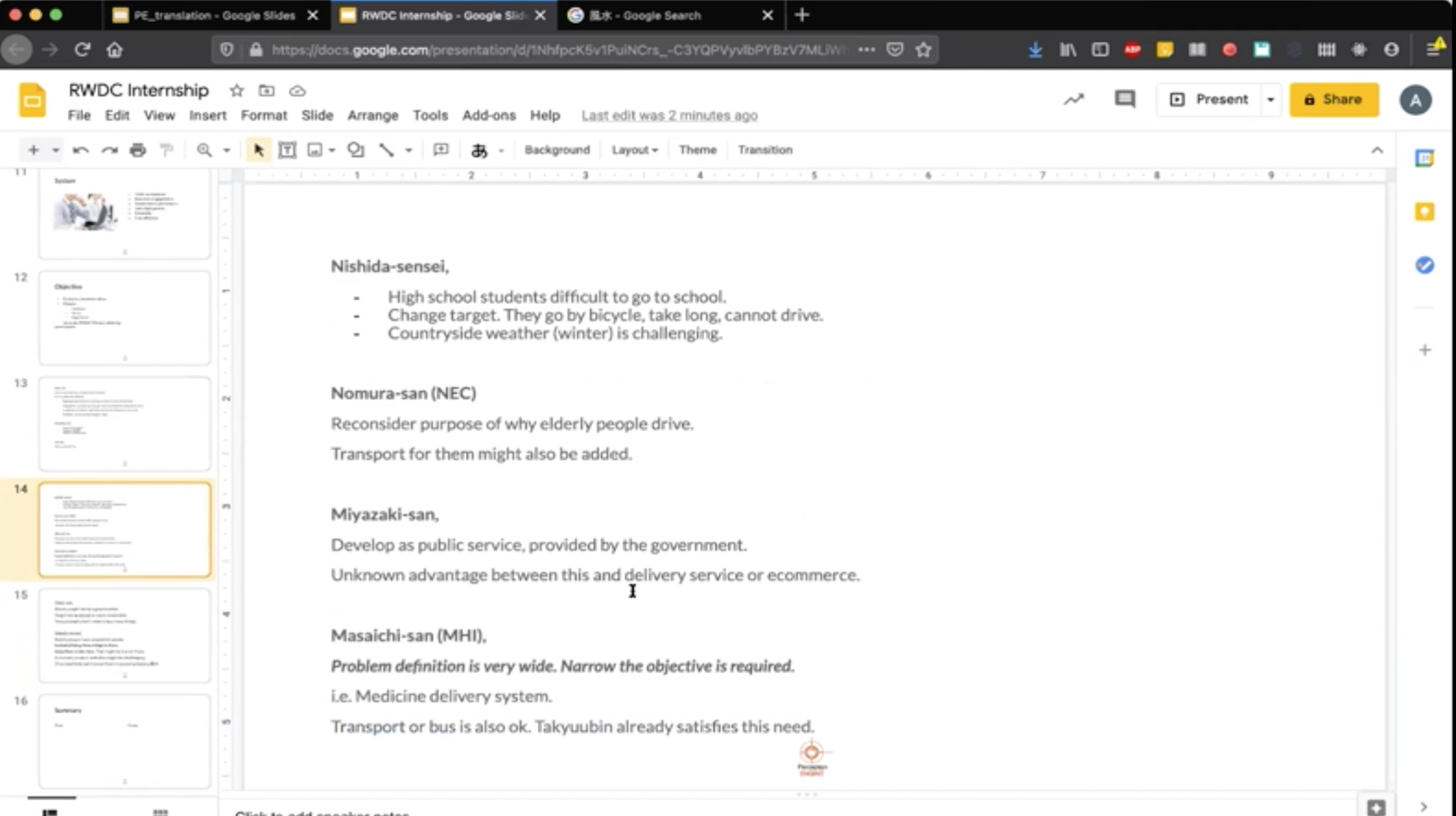The height and width of the screenshot is (816, 1456).
Task: Click the Transition button
Action: point(764,150)
